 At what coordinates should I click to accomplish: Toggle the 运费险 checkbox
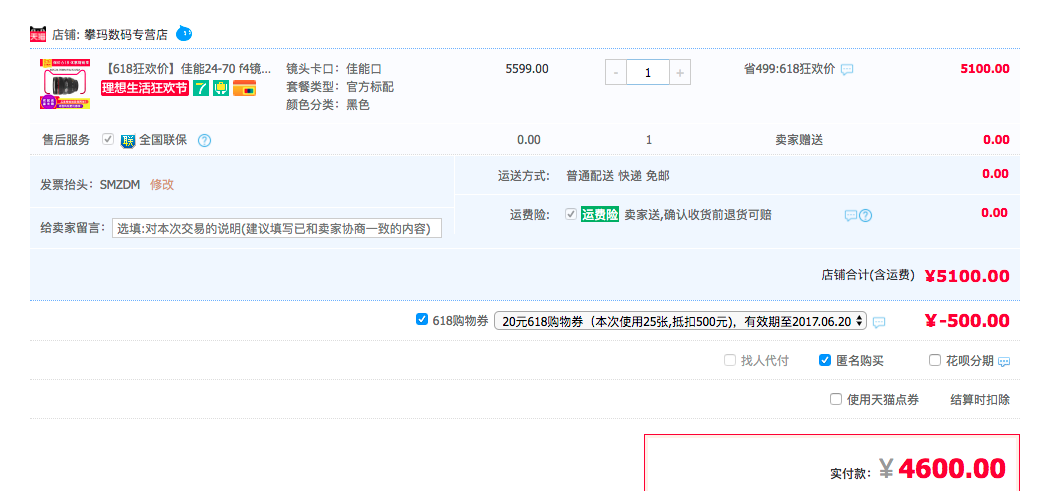[x=571, y=215]
